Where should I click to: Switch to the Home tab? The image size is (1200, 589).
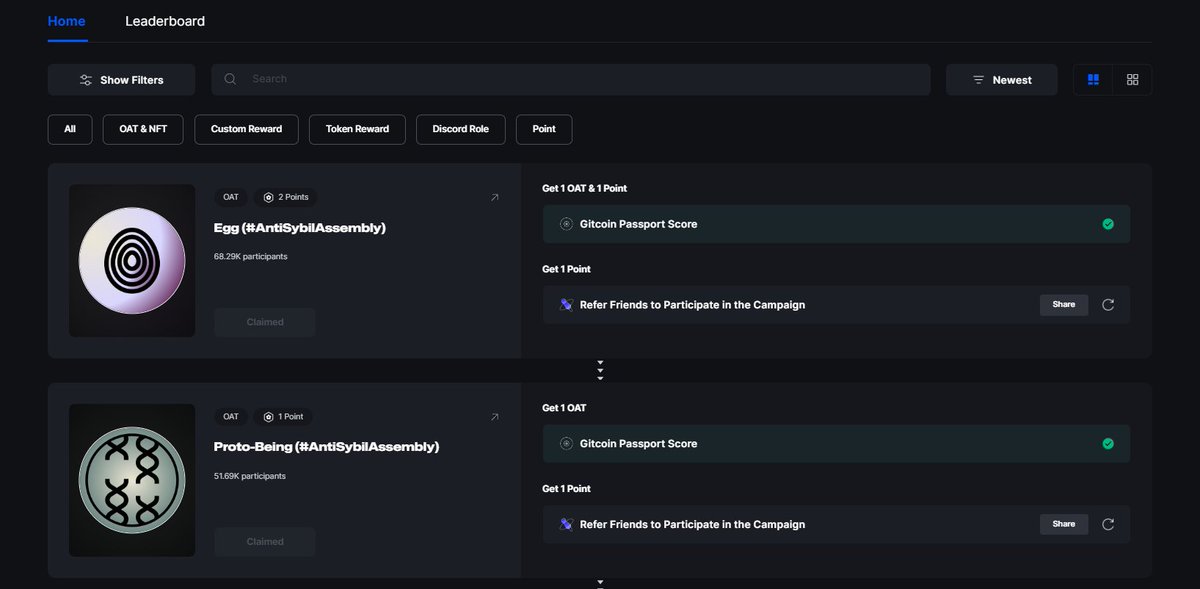67,21
